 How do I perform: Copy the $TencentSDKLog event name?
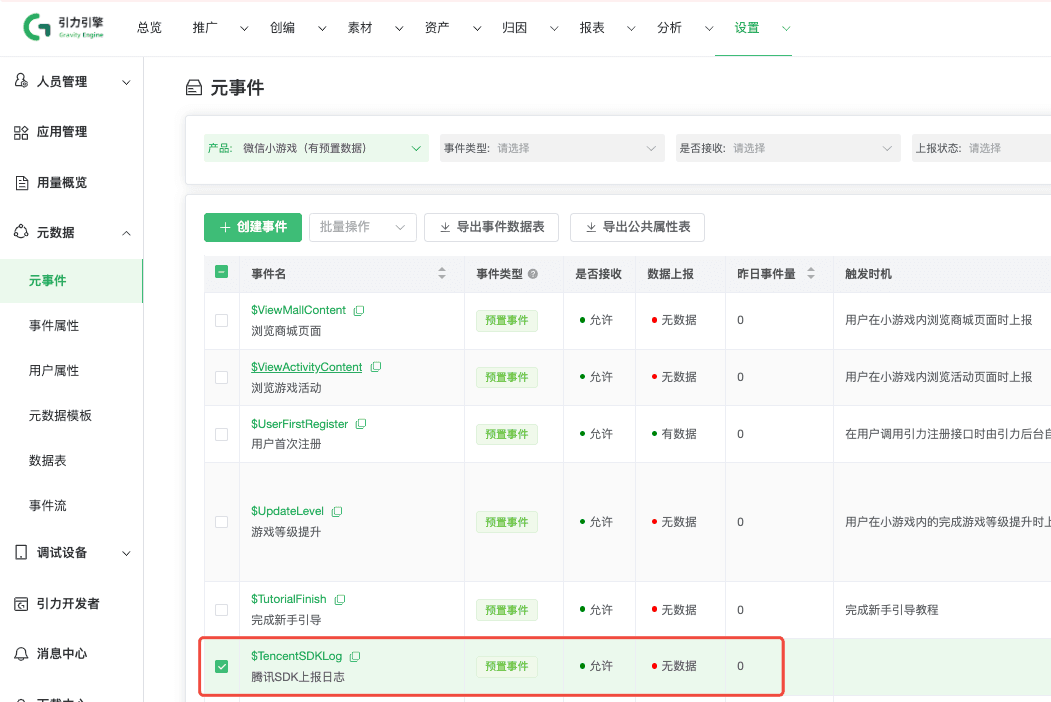(x=355, y=656)
